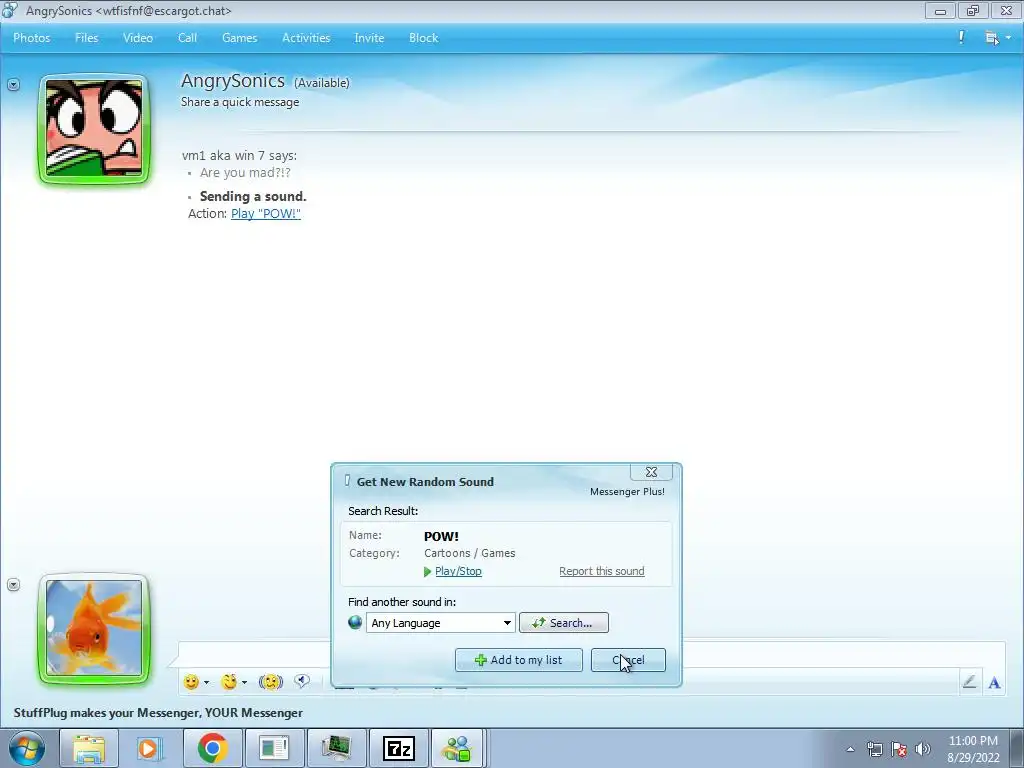Open the Games menu
Screen dimensions: 1024x768
click(x=240, y=38)
